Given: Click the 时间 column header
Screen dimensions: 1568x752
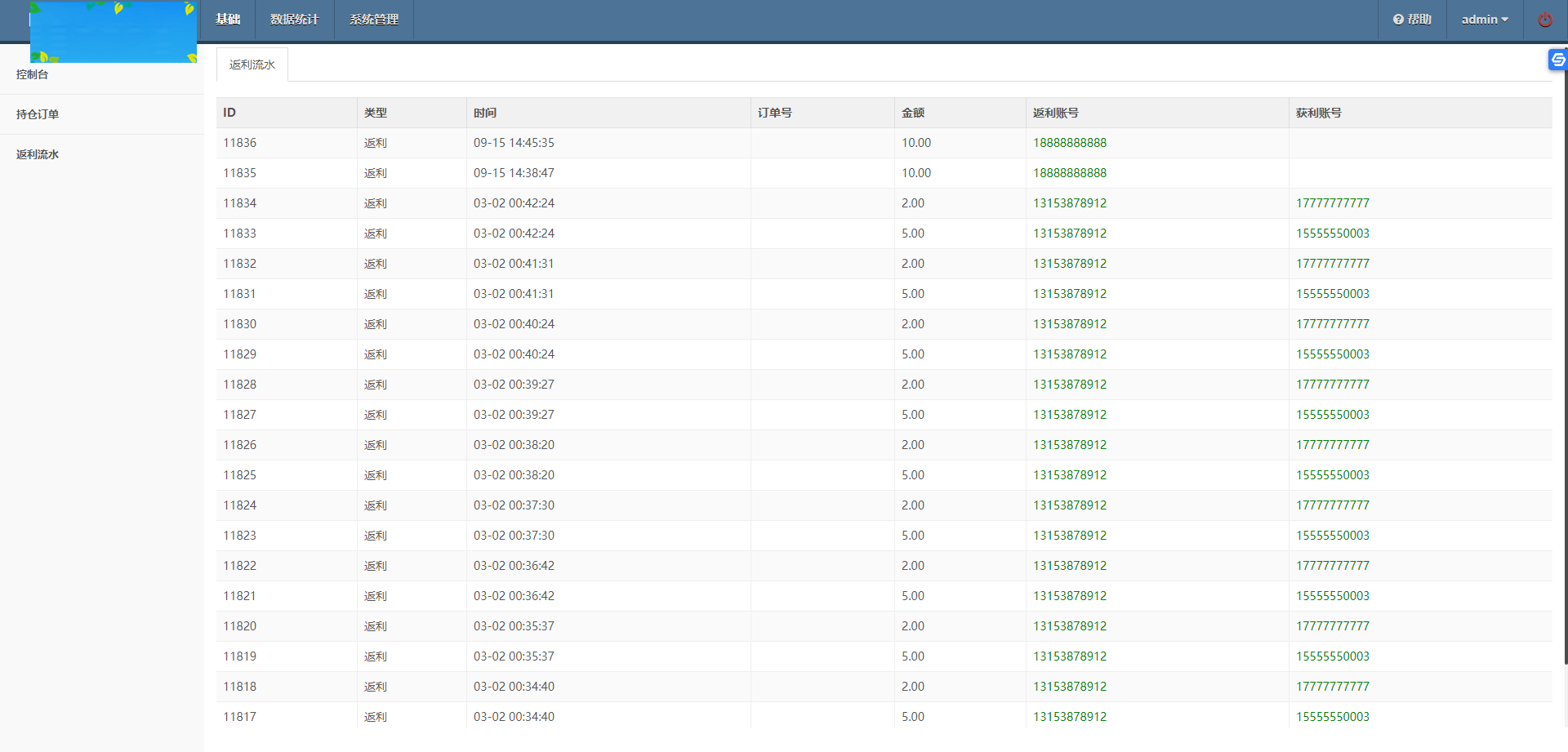Looking at the screenshot, I should click(484, 113).
